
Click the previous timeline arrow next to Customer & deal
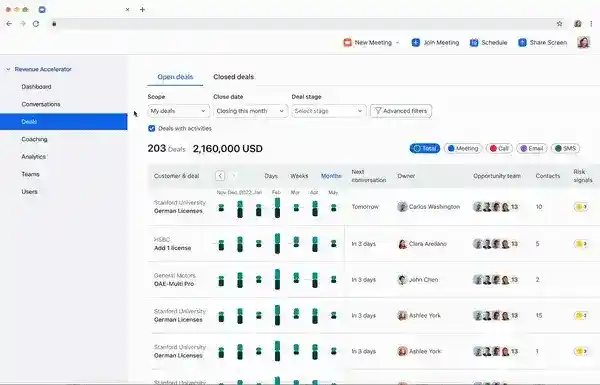220,176
